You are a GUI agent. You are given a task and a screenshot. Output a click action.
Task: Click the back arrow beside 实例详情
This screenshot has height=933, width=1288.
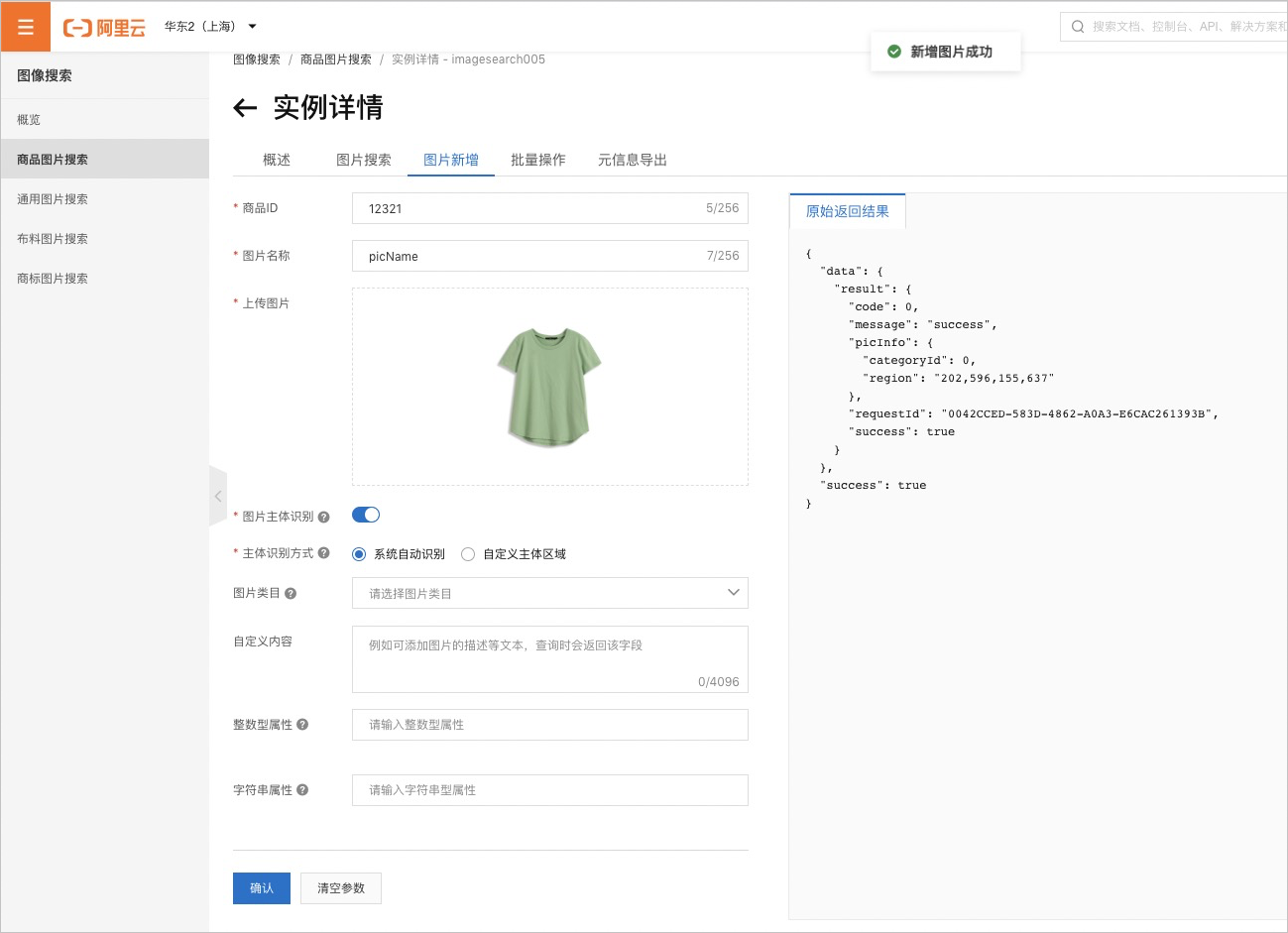(245, 108)
